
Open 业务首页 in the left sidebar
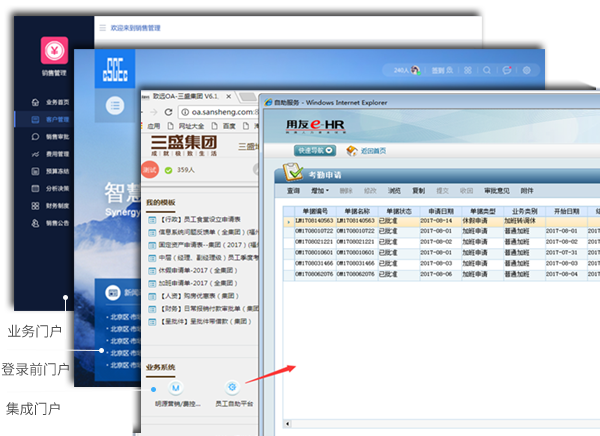57,102
